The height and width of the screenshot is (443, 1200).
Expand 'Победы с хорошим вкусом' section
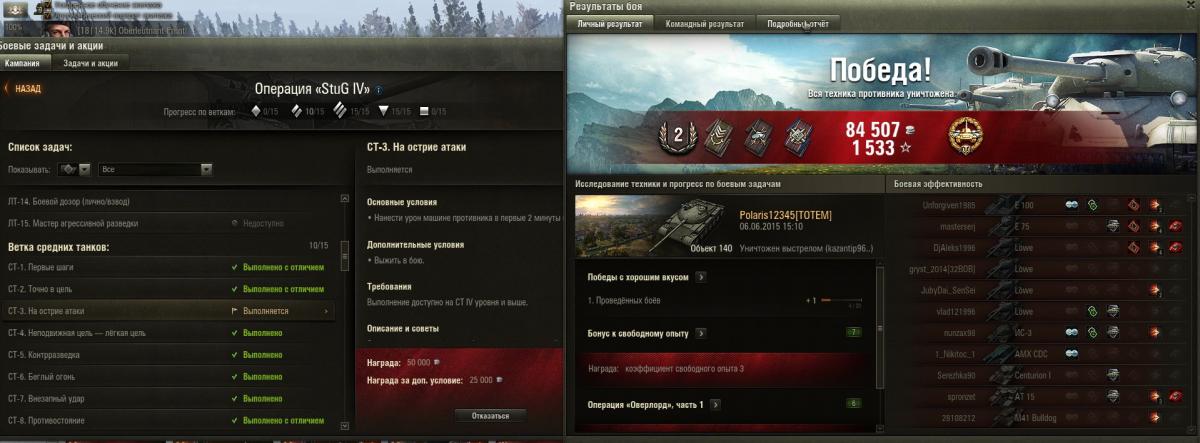coord(701,277)
